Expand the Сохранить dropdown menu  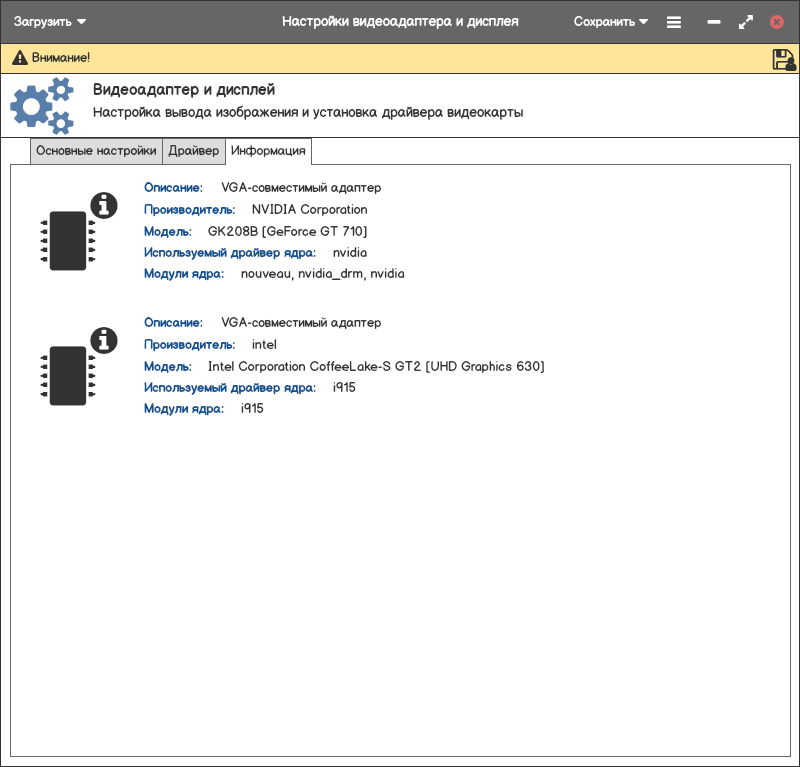pos(610,21)
